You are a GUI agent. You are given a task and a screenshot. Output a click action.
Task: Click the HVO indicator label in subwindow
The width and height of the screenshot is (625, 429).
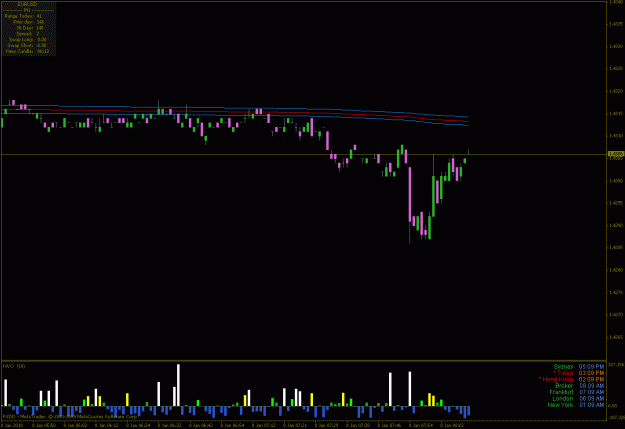[x=14, y=366]
